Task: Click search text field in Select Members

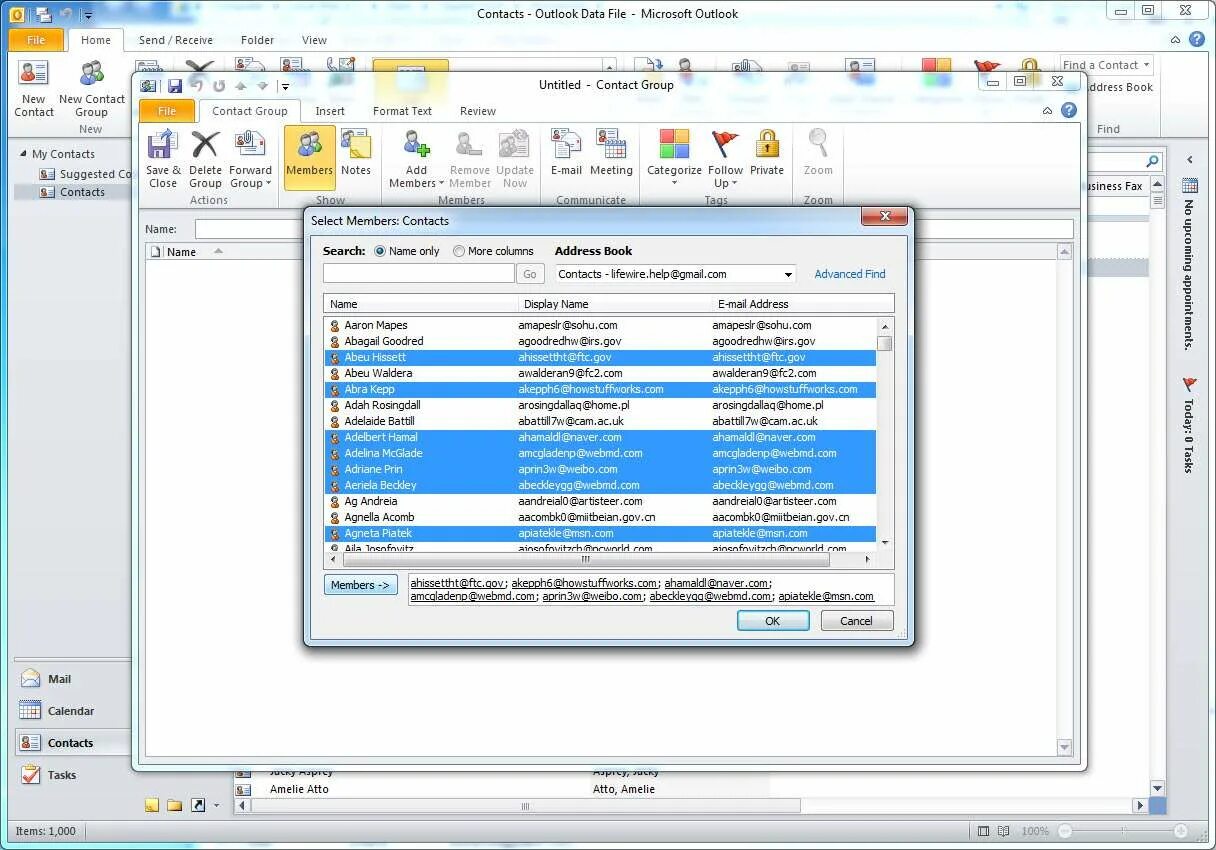Action: click(x=419, y=274)
